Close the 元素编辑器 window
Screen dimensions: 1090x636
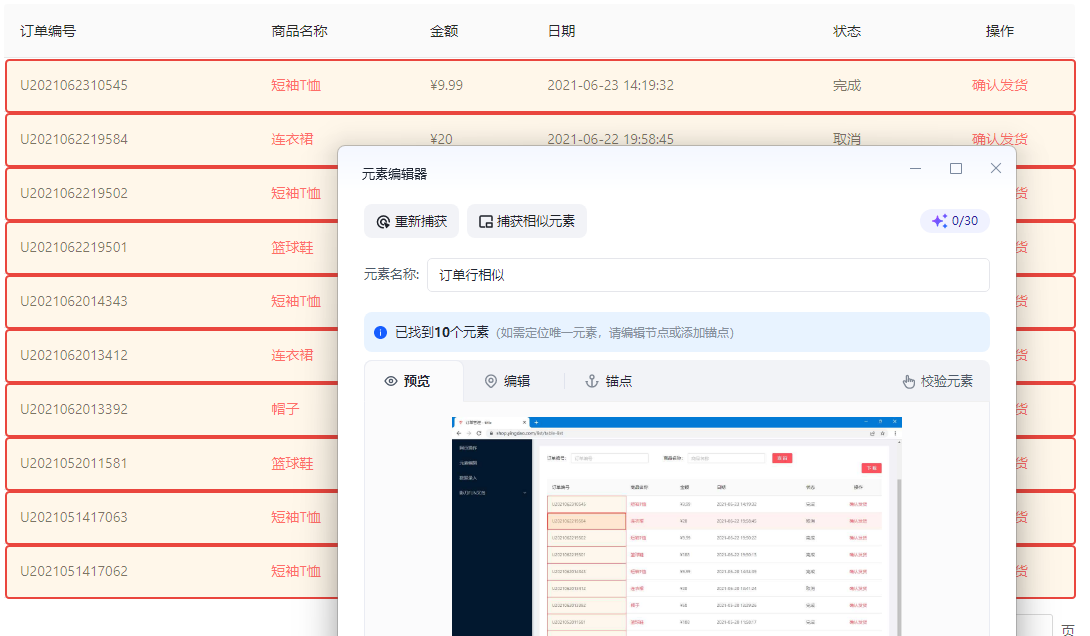(995, 168)
